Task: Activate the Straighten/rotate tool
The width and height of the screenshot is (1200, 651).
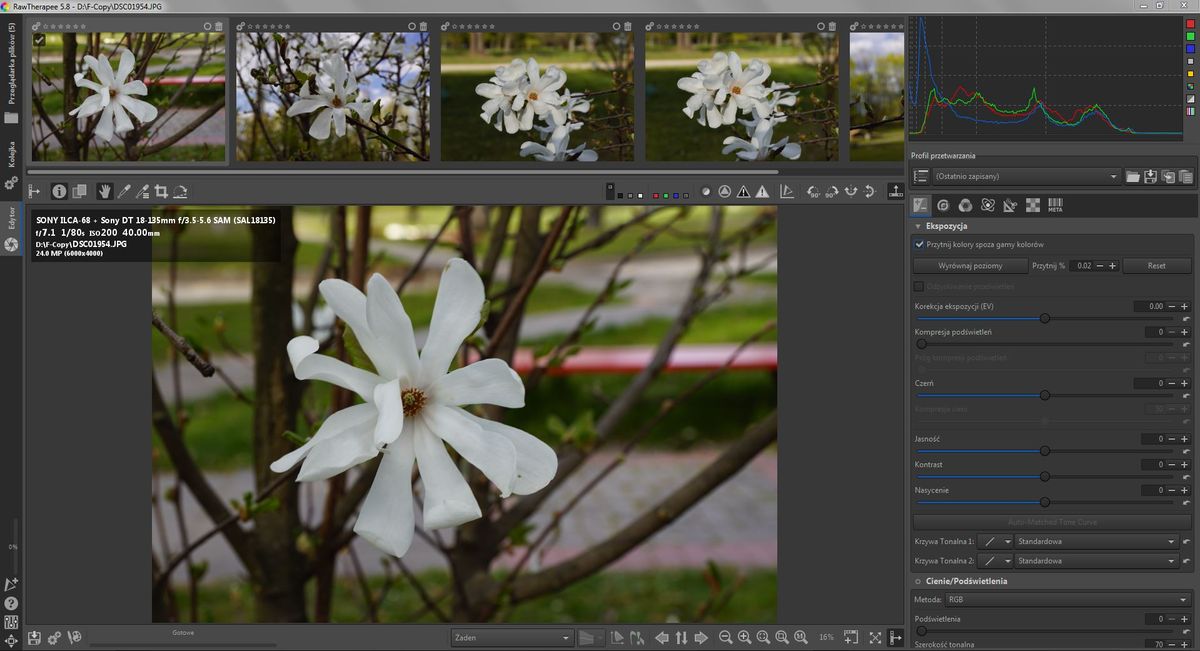Action: click(181, 191)
